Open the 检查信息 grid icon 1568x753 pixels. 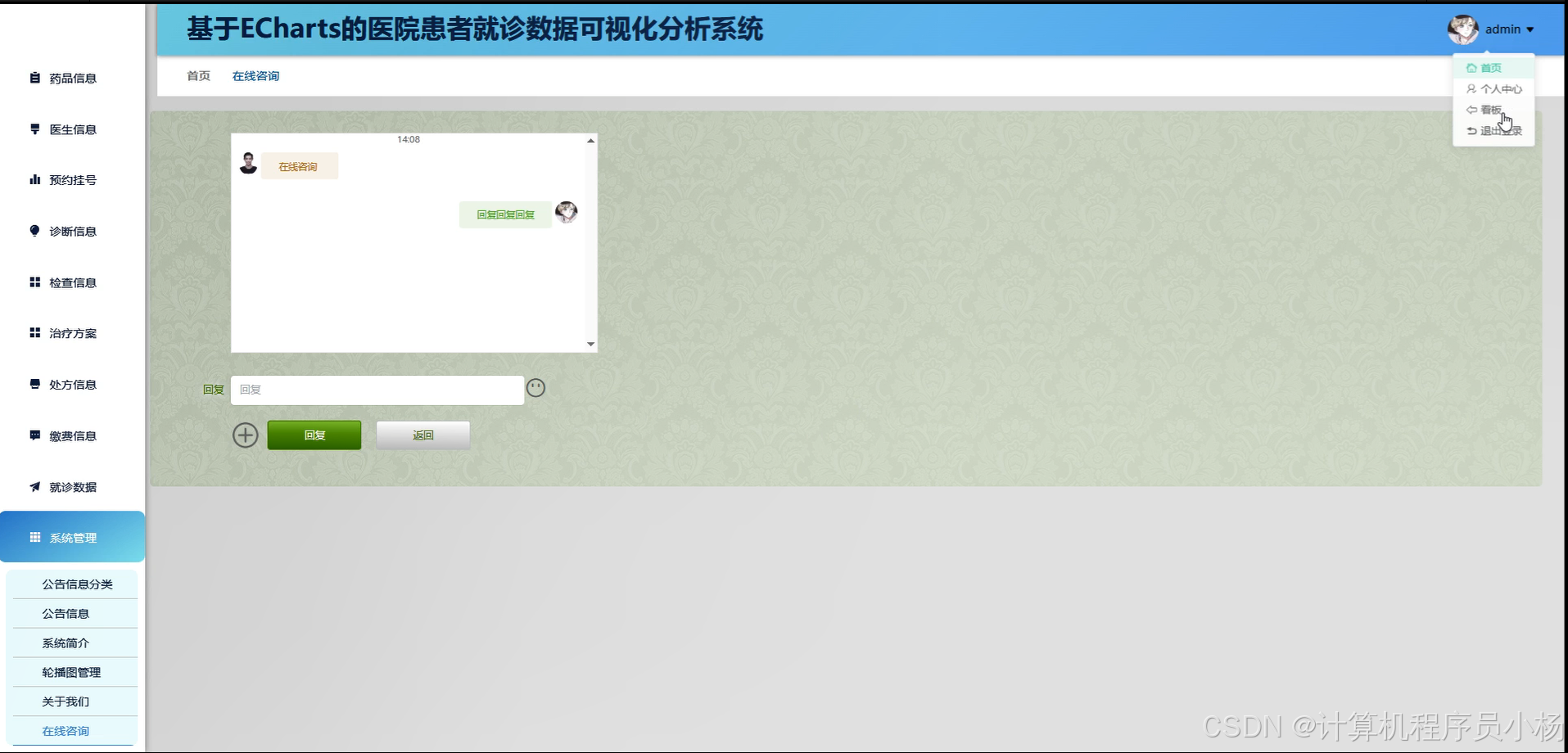point(34,282)
